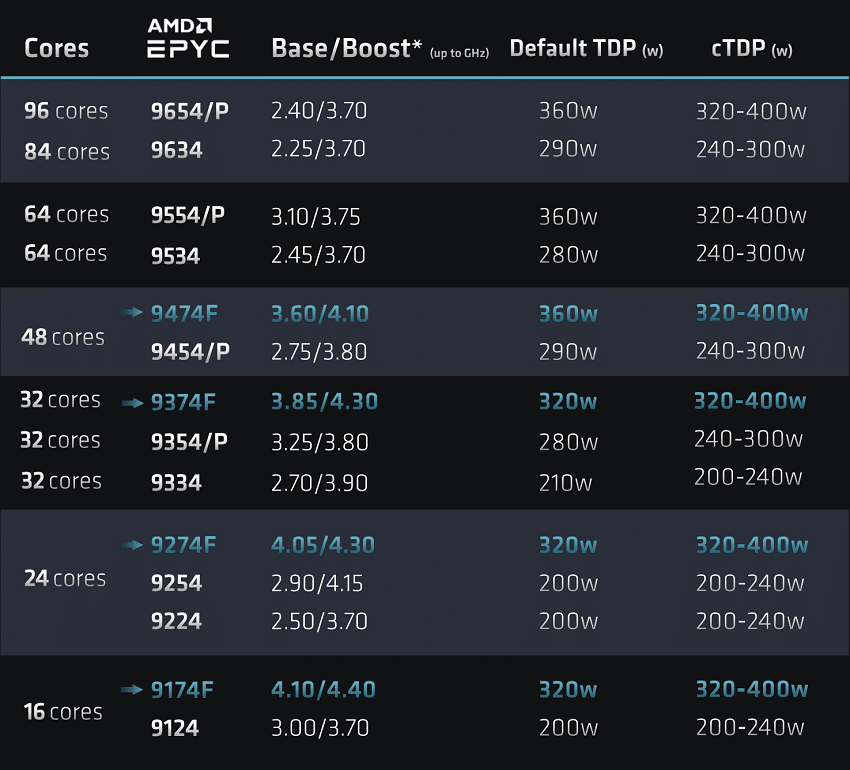Click the "360w" TDP in the 9474F row
Screen dimensions: 850x770
(x=568, y=313)
